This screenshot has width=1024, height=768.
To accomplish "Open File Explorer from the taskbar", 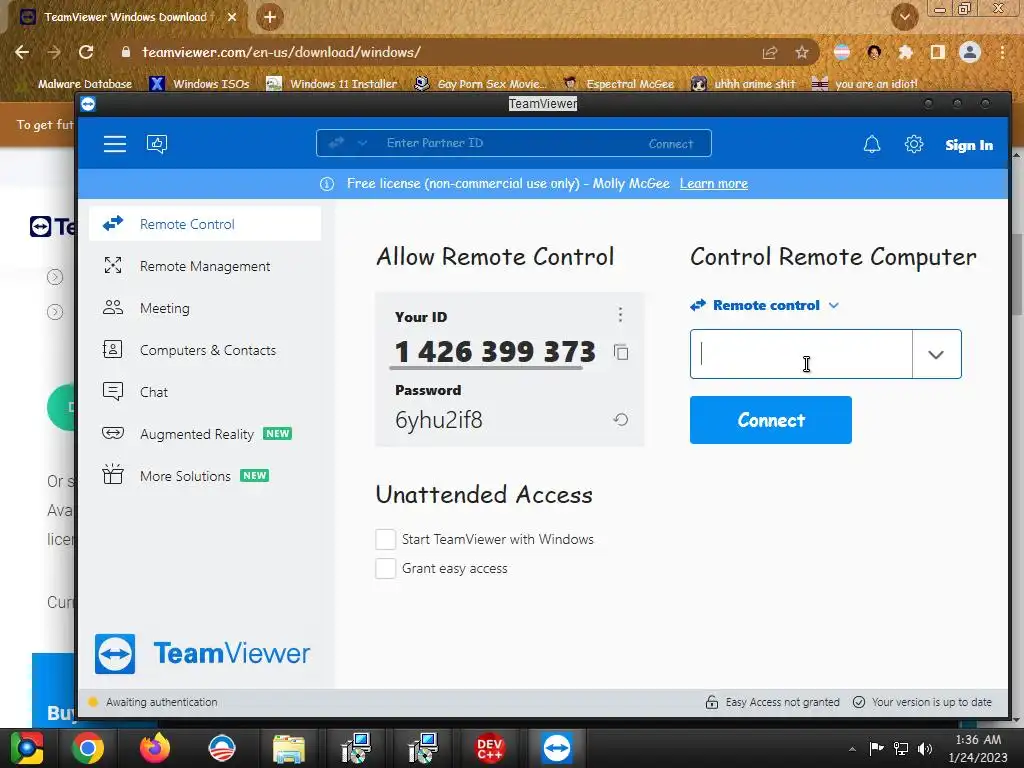I will coord(289,748).
